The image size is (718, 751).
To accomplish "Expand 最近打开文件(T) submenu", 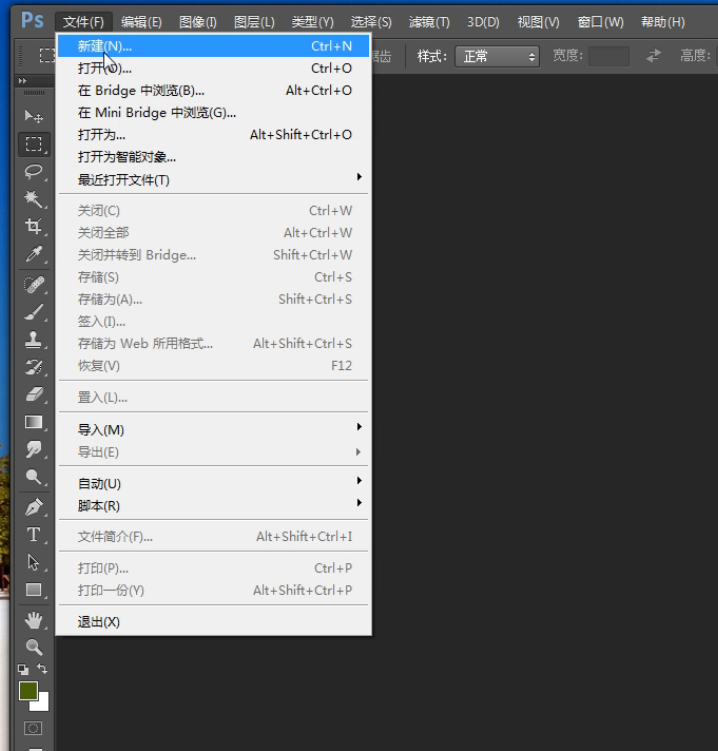I will pyautogui.click(x=214, y=180).
